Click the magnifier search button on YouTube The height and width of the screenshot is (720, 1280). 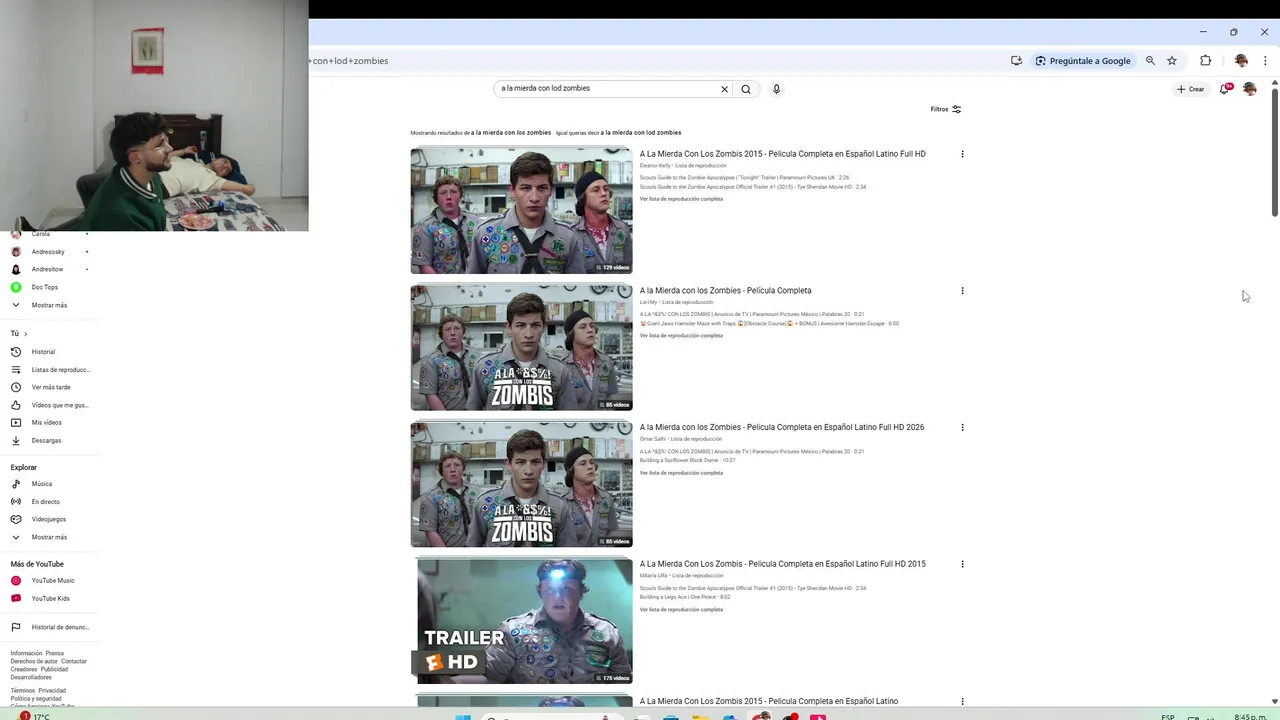coord(746,89)
